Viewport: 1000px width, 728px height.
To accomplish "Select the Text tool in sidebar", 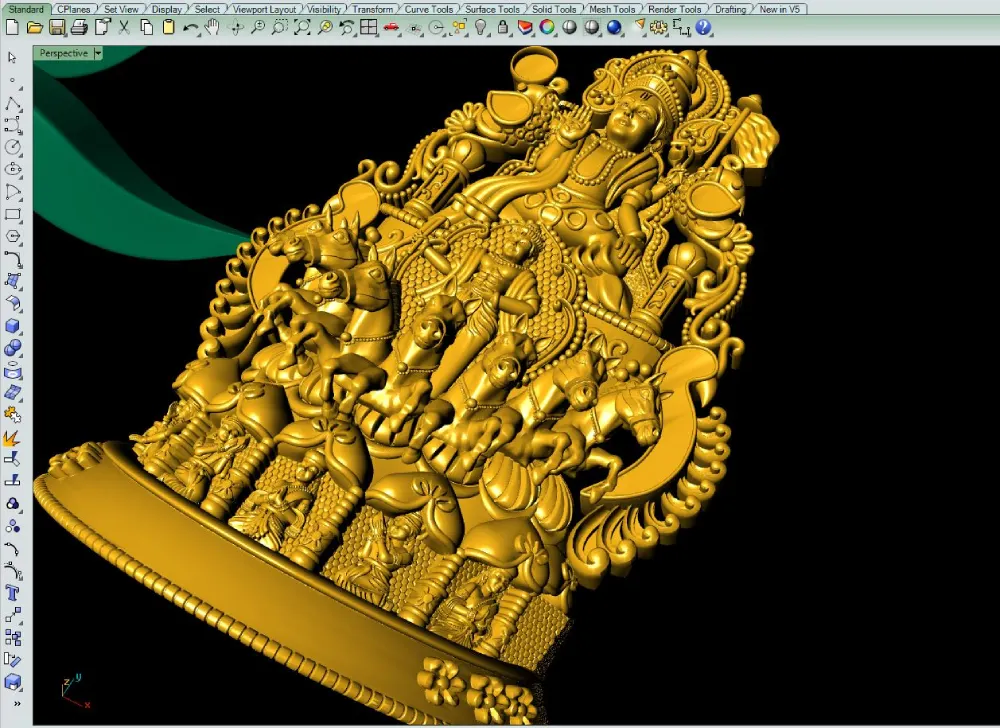I will click(x=12, y=593).
